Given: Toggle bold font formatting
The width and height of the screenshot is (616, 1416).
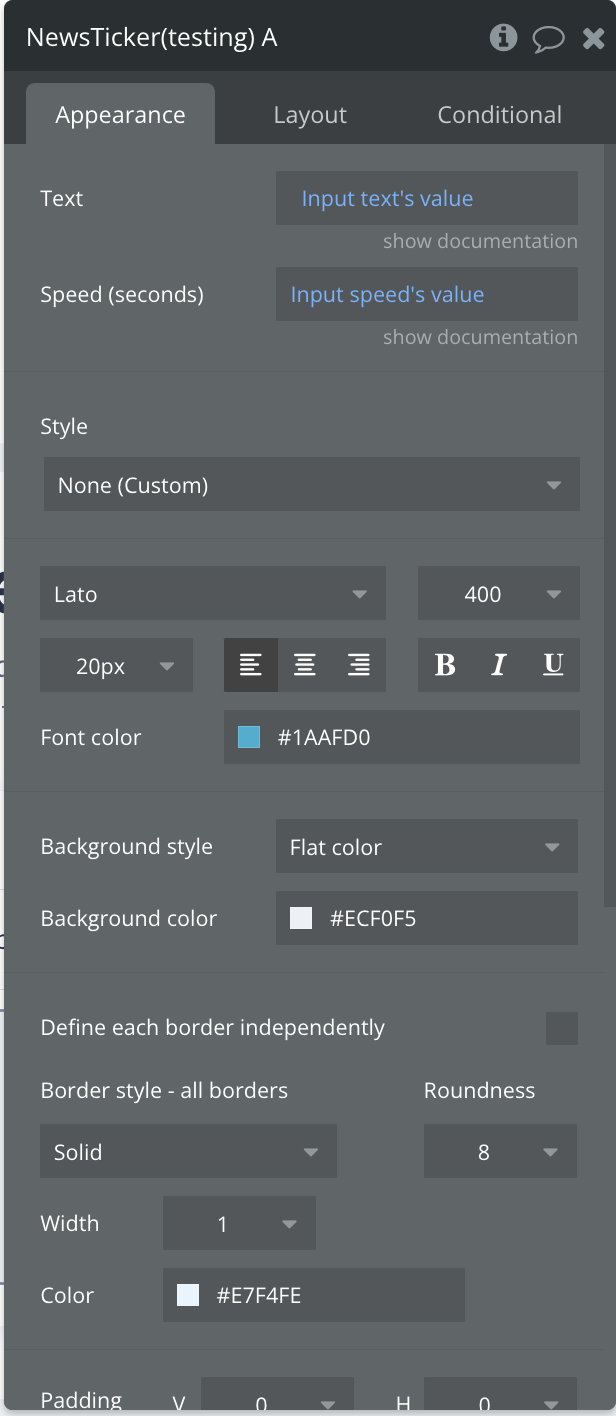Looking at the screenshot, I should (x=445, y=665).
